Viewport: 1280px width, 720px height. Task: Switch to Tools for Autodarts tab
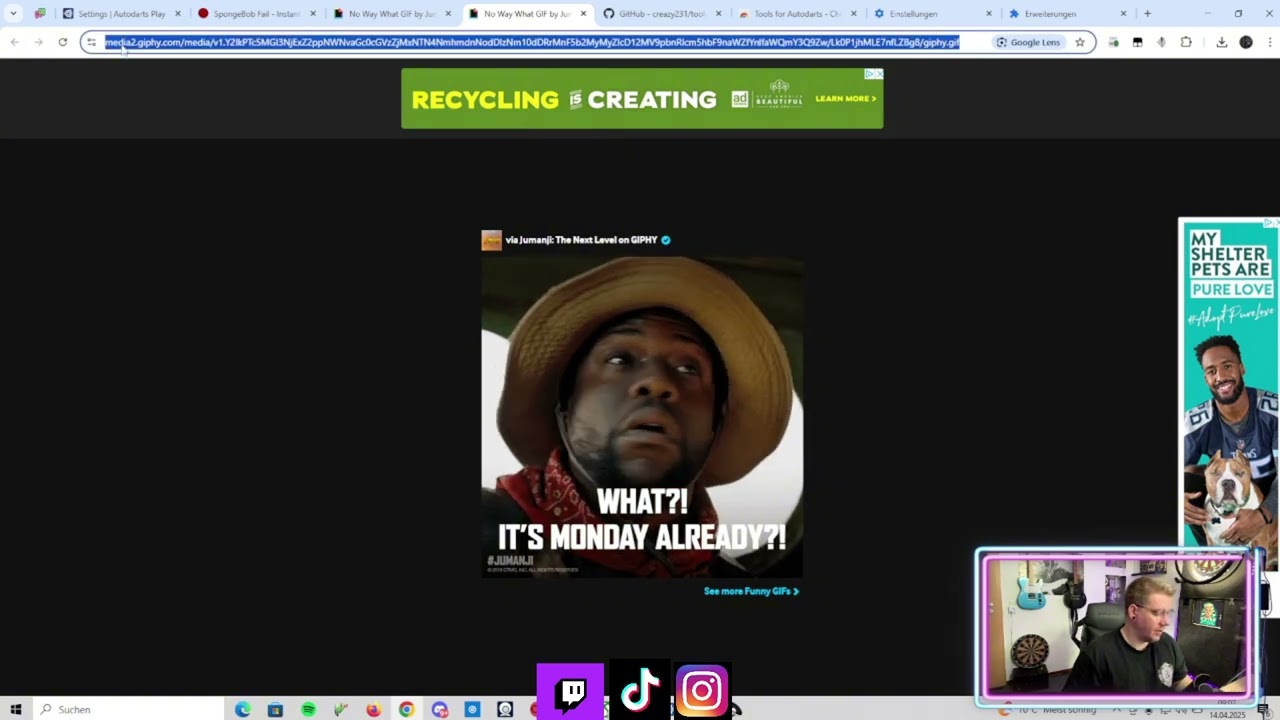(x=796, y=14)
